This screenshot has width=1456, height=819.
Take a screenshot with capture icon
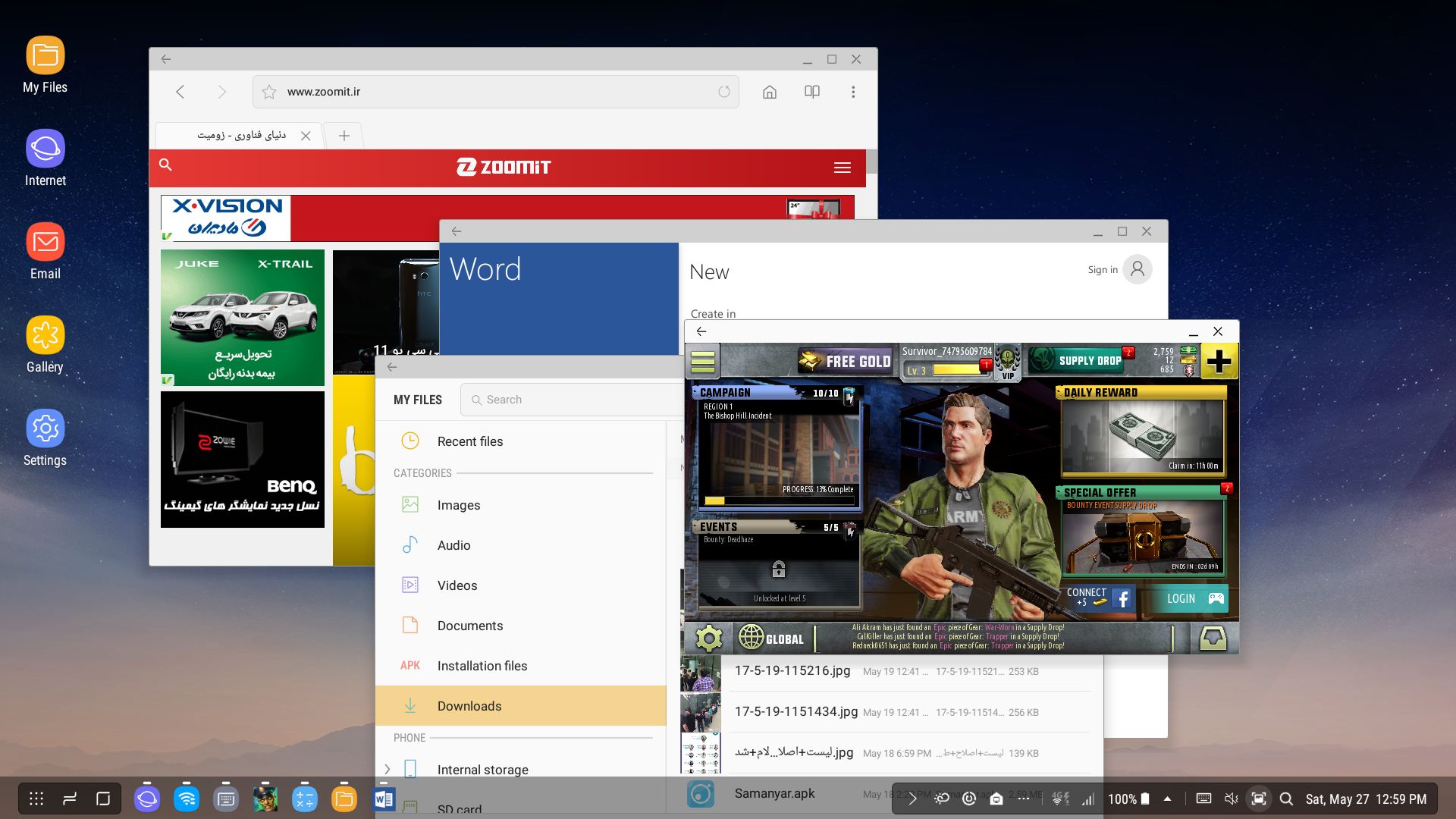point(1259,799)
